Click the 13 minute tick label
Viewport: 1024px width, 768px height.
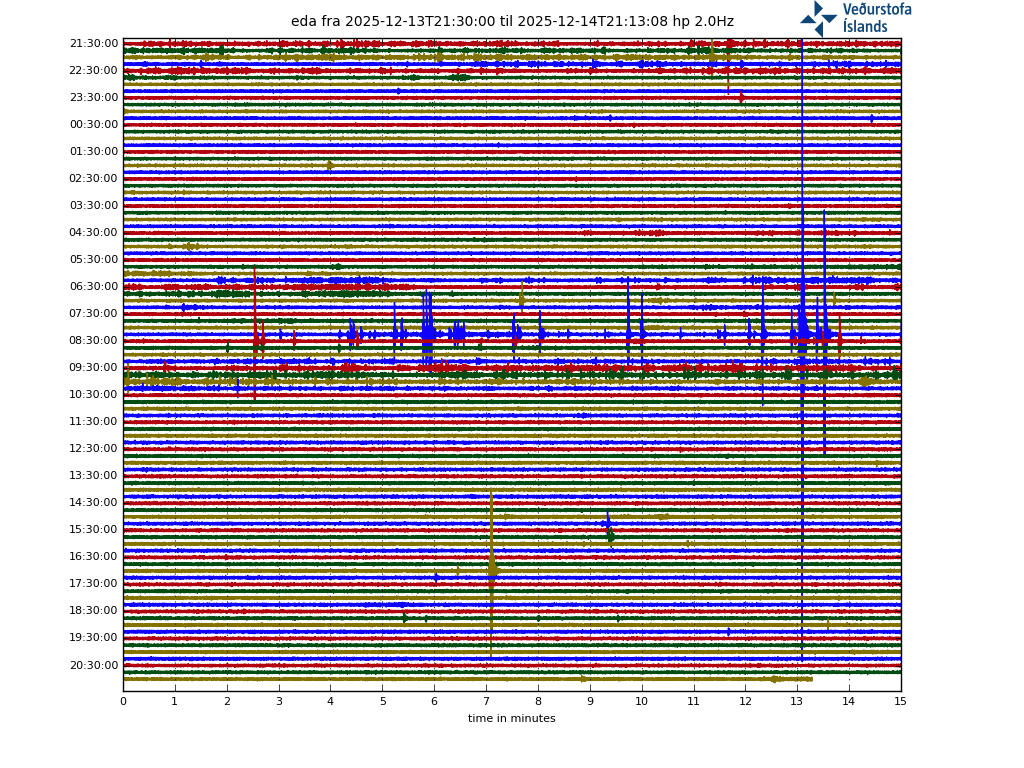pyautogui.click(x=797, y=702)
